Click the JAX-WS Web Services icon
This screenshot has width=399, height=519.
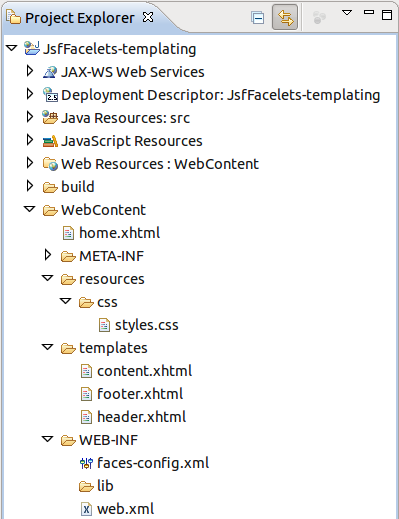pos(50,72)
